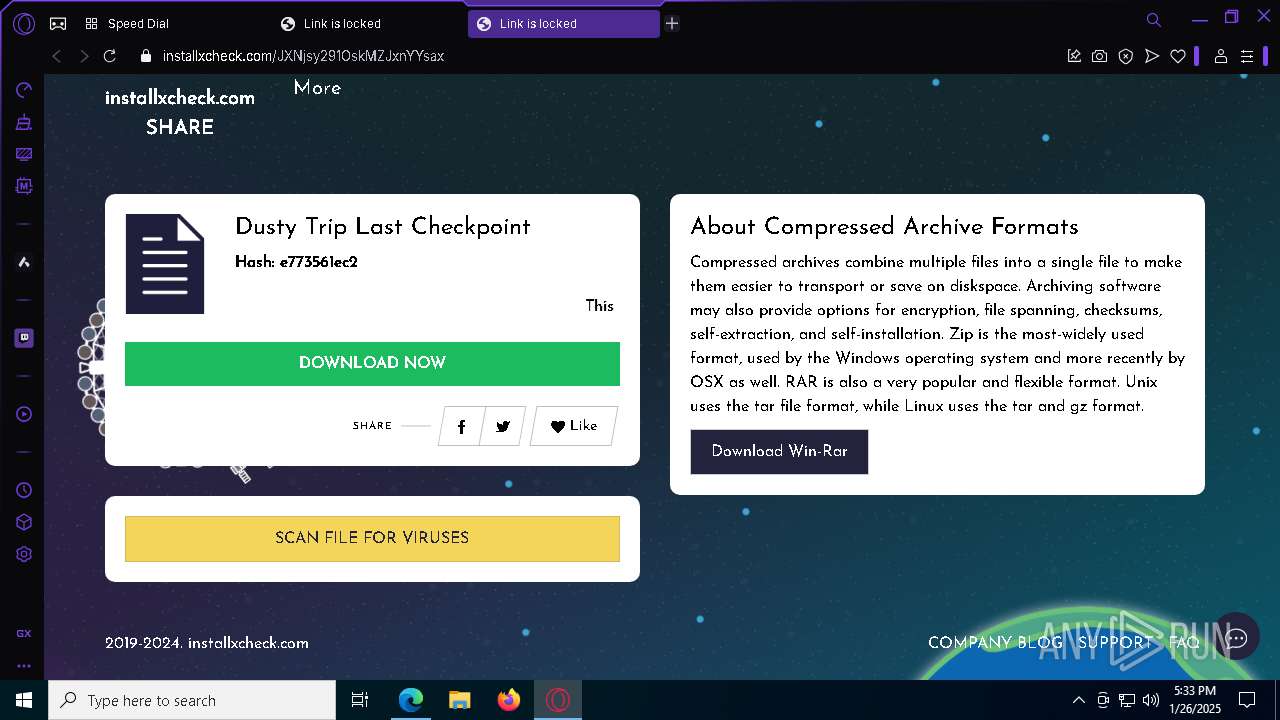
Task: Open tab search magnifier icon
Action: tap(1154, 19)
